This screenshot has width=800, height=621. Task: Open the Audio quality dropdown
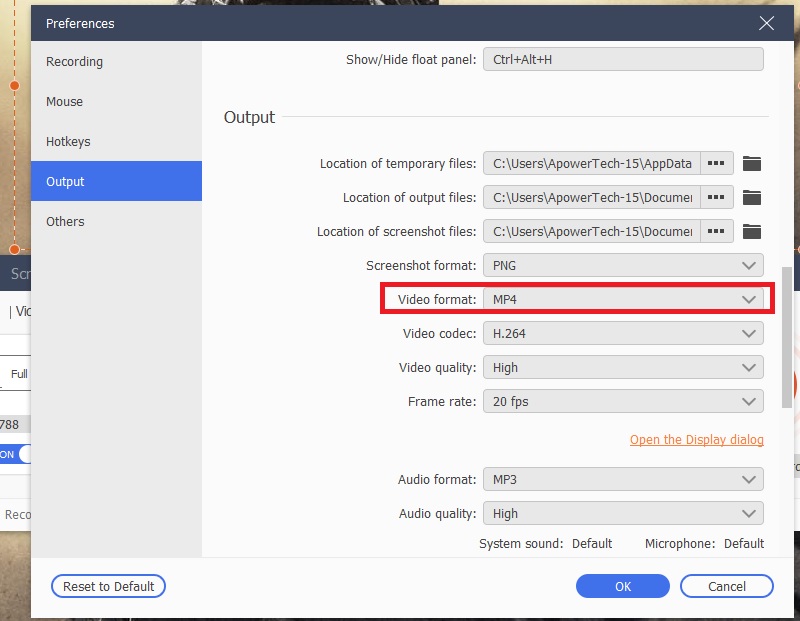[x=623, y=513]
